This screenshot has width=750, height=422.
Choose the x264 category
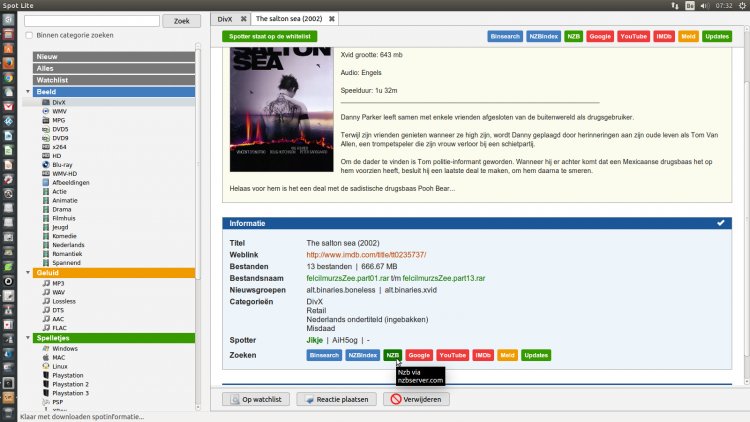[x=54, y=147]
